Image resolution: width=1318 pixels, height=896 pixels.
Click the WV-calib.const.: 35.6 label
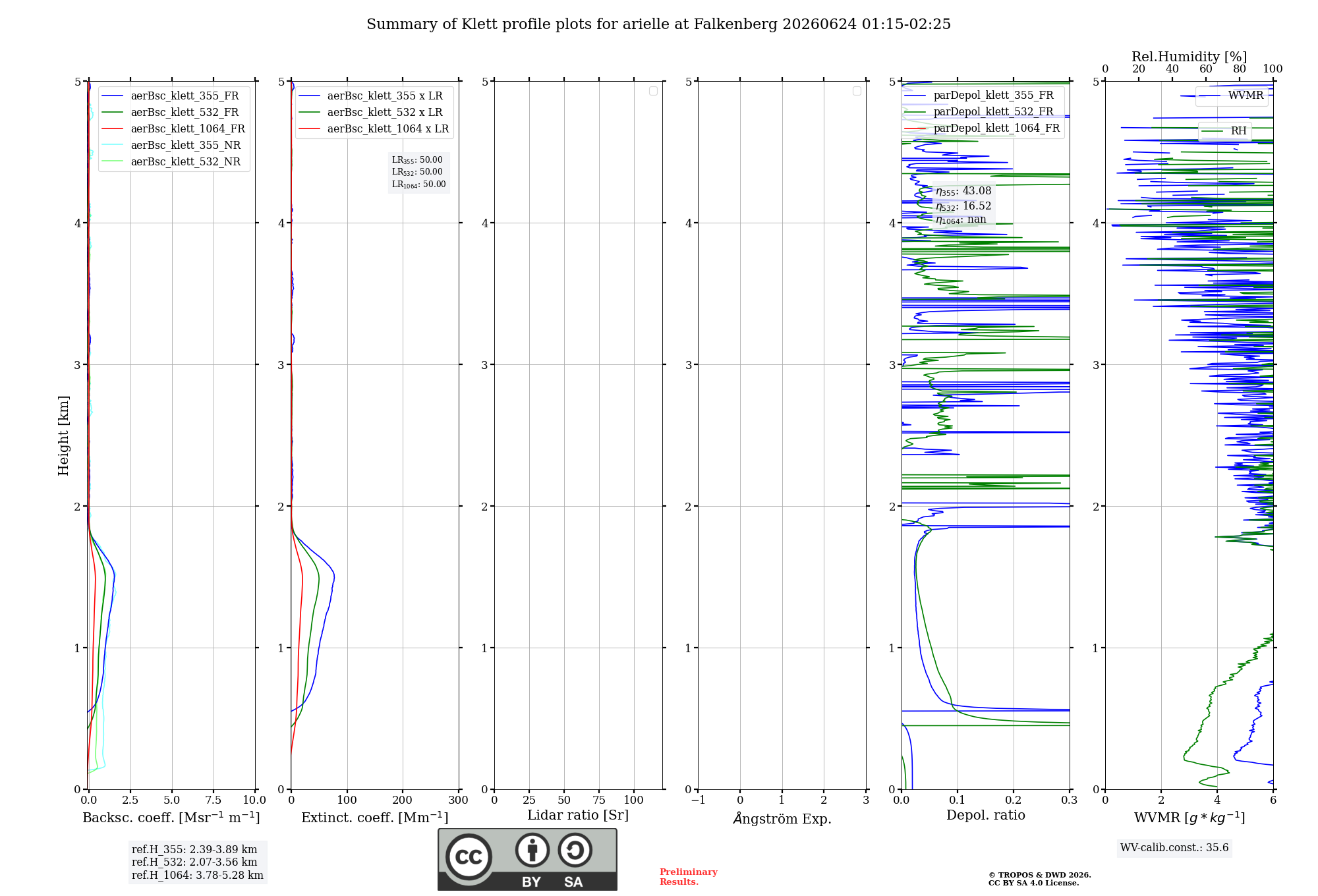pos(1174,848)
